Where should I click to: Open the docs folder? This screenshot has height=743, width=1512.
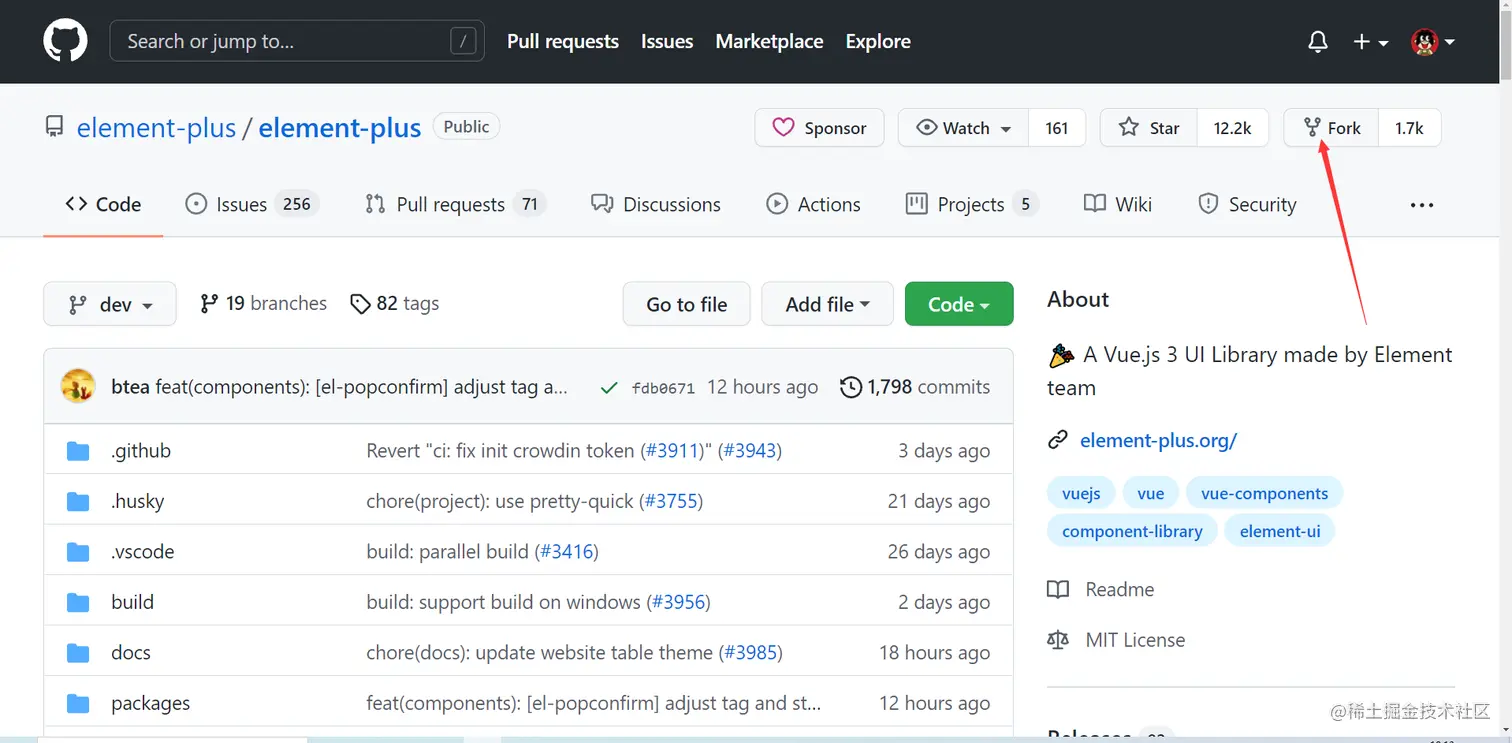pos(131,653)
